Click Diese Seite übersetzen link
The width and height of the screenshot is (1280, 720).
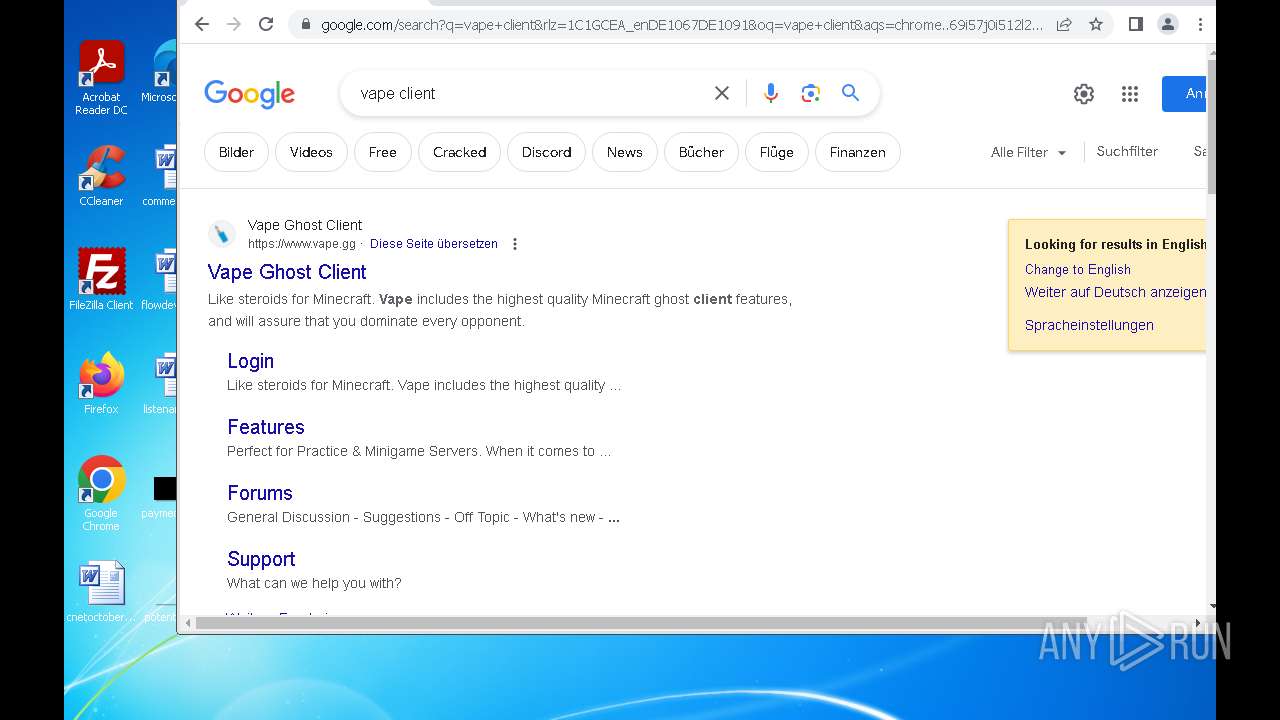pos(433,244)
